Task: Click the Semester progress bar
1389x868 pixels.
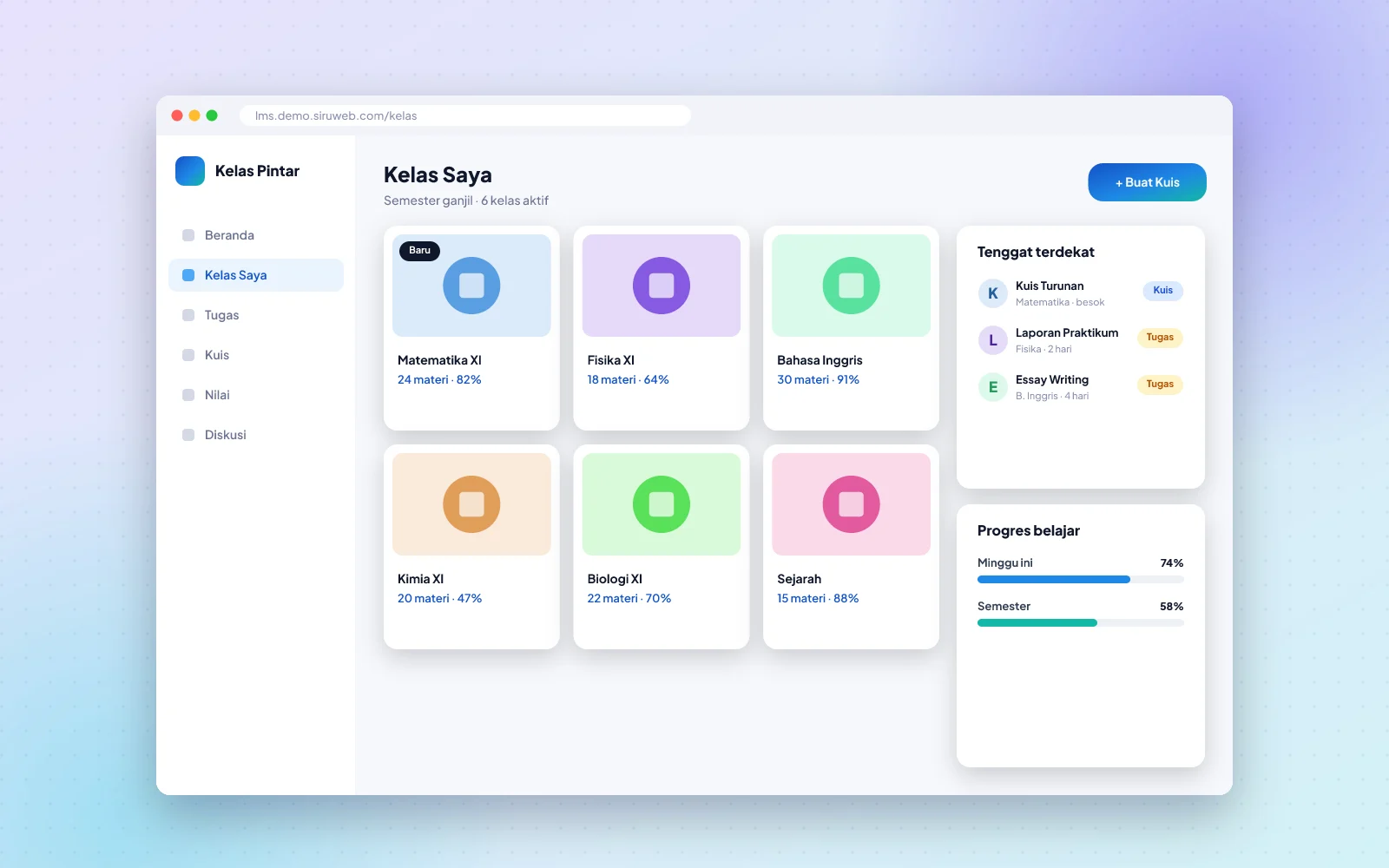Action: click(x=1081, y=622)
